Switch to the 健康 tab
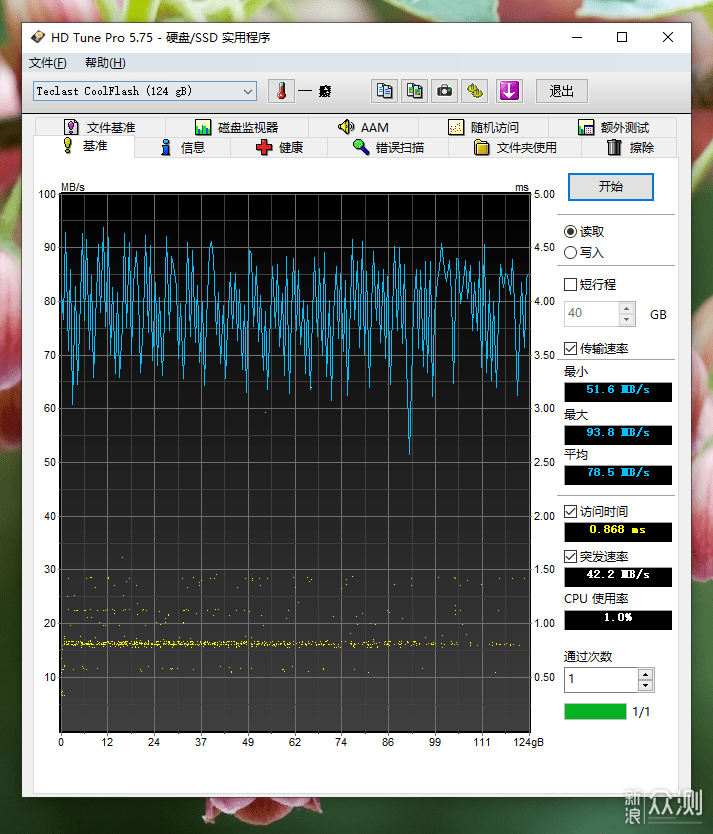Screen dimensions: 713x834 279,147
